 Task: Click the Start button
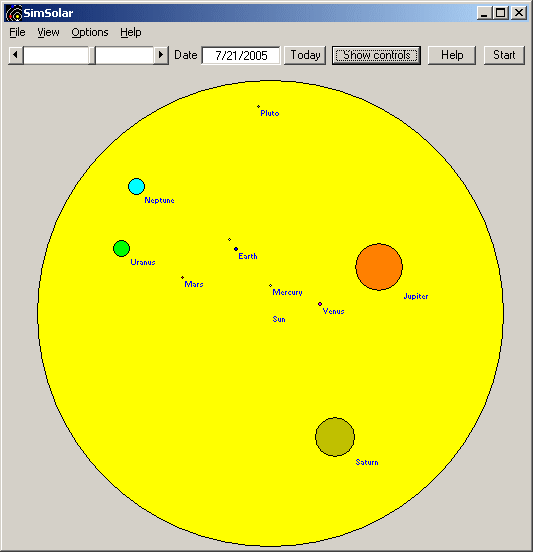pos(504,55)
